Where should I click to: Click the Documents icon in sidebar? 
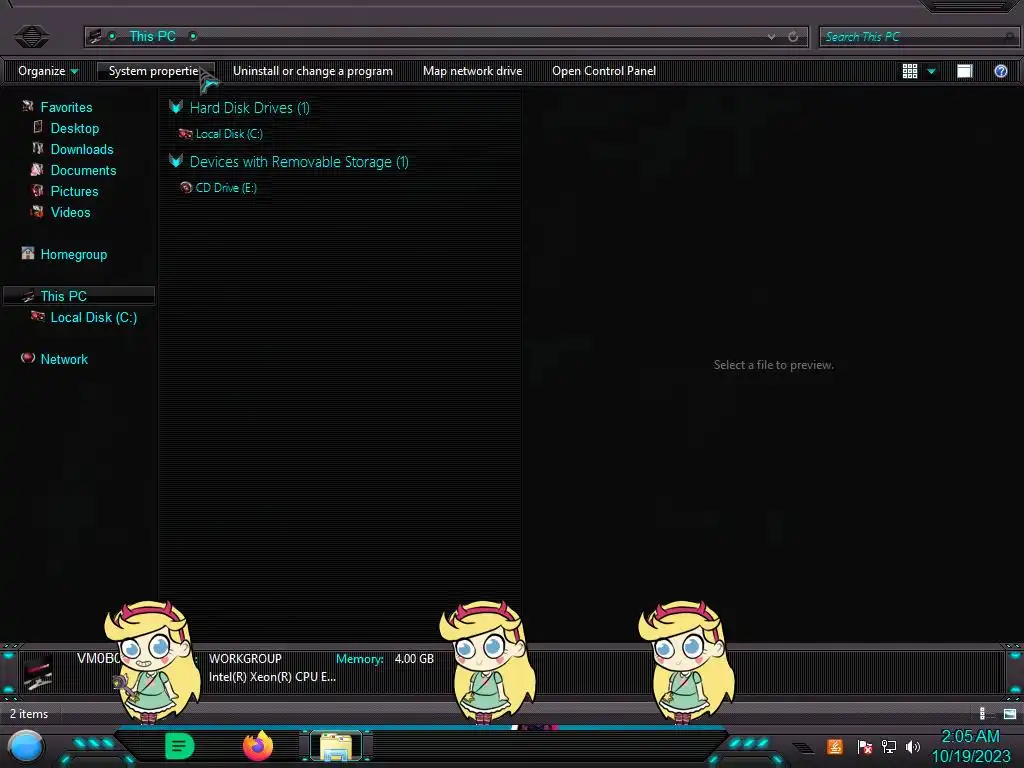pyautogui.click(x=37, y=169)
